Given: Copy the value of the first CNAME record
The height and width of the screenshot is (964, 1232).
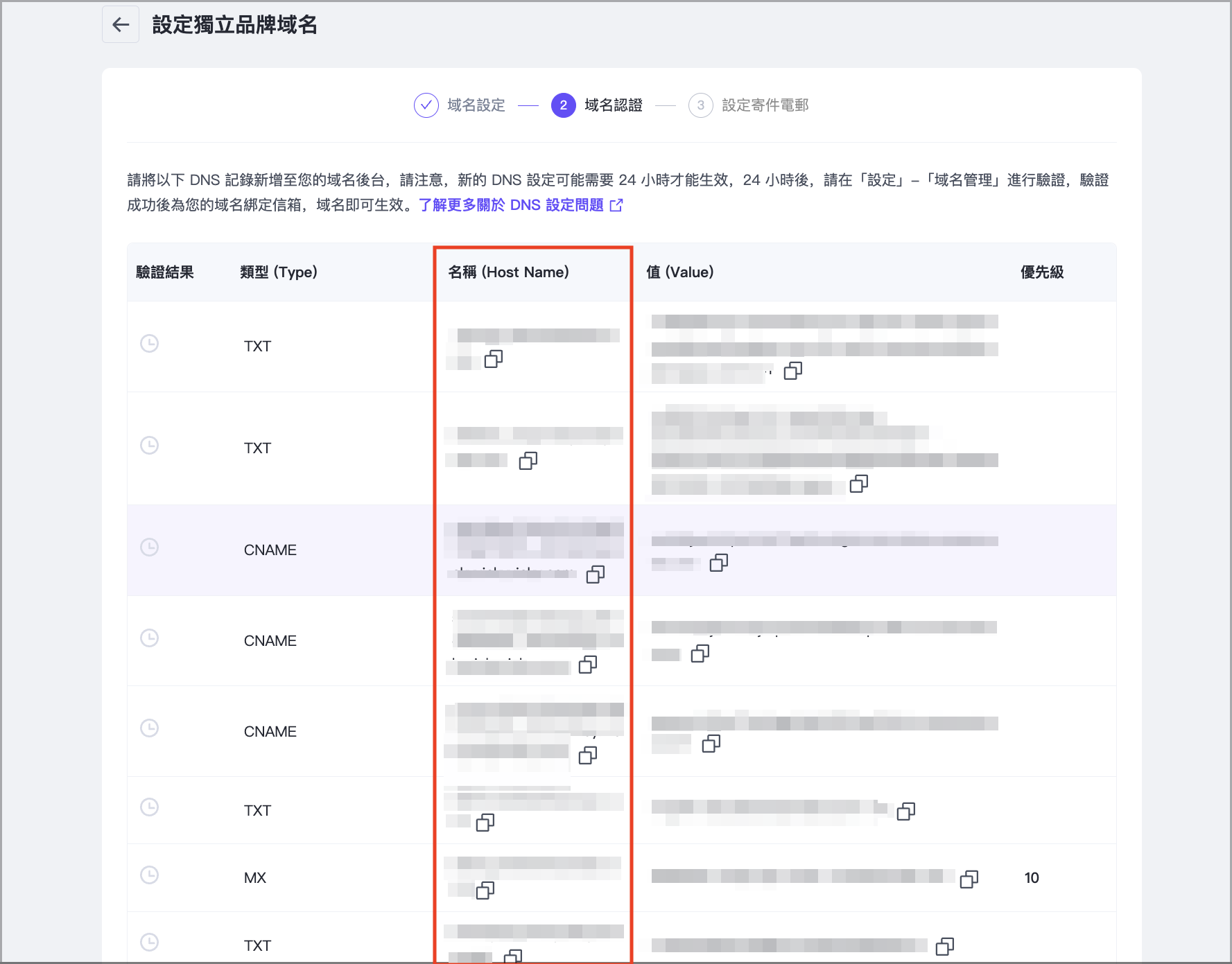Looking at the screenshot, I should pyautogui.click(x=718, y=563).
